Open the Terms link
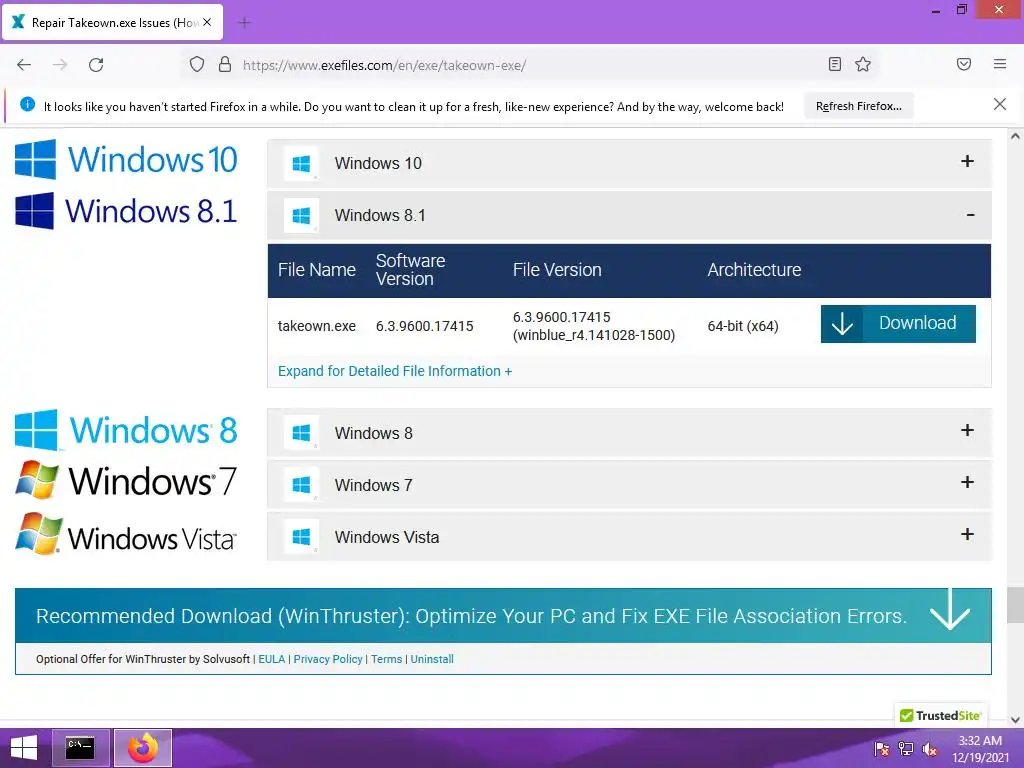 pos(387,659)
